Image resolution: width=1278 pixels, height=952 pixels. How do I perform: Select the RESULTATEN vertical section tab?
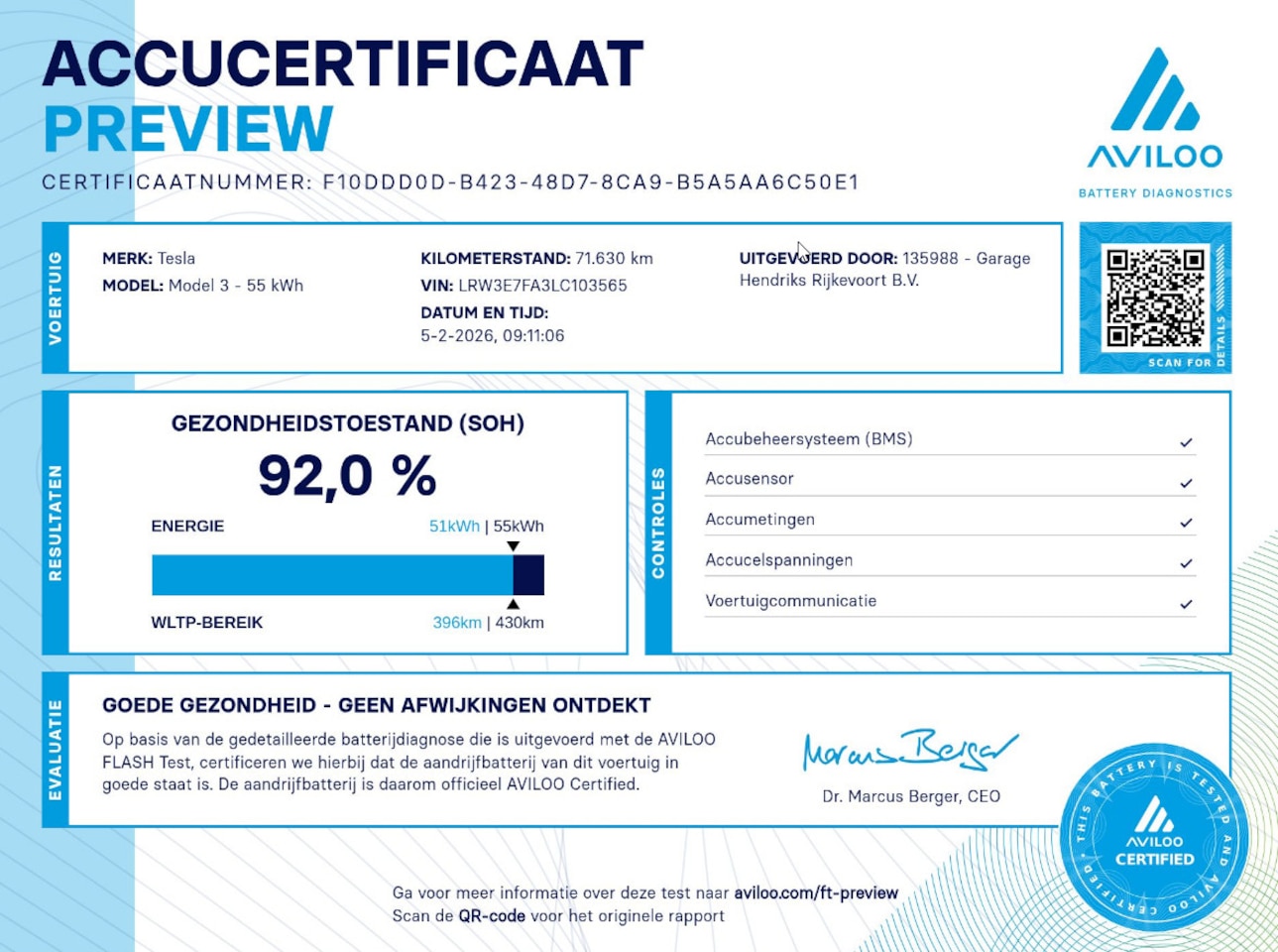click(56, 523)
